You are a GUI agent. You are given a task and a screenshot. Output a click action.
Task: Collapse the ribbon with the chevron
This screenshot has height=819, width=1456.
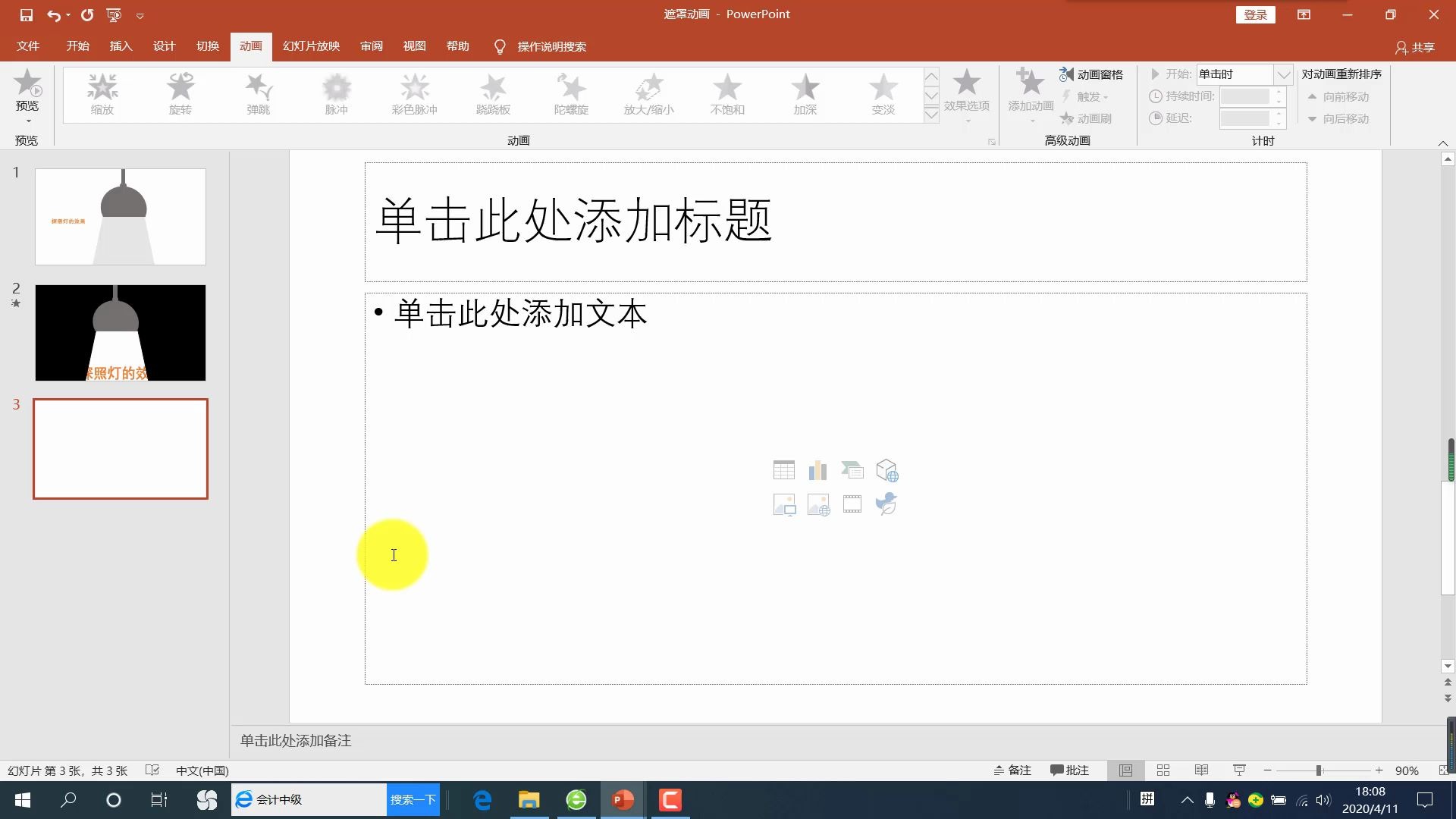pos(1442,143)
